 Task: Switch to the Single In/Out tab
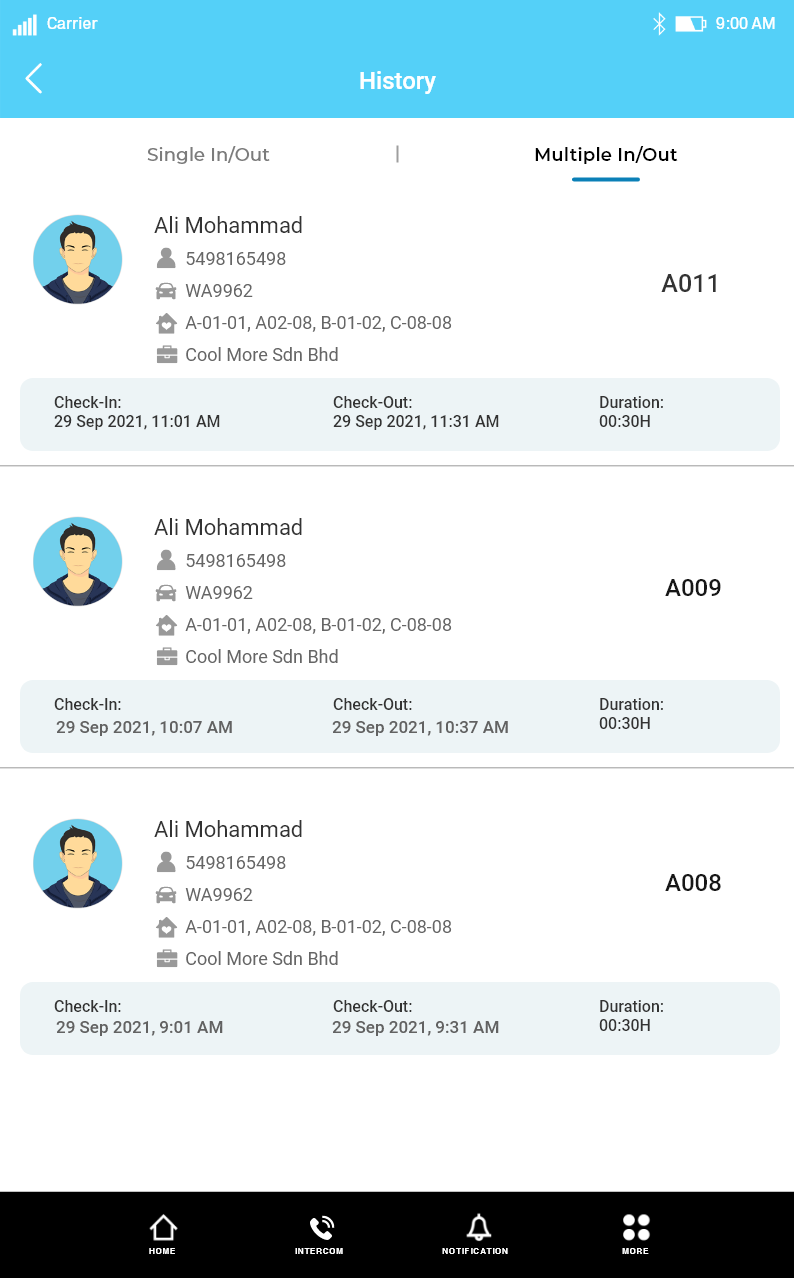(x=208, y=155)
